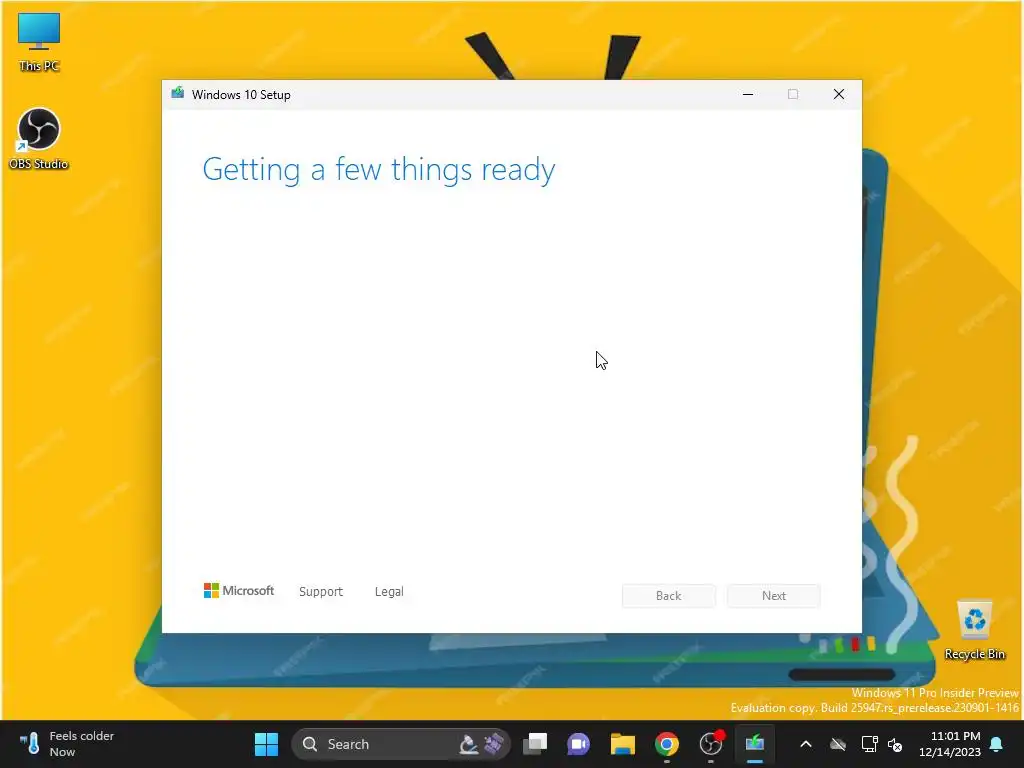The width and height of the screenshot is (1024, 768).
Task: Click the Microsoft logo in Setup
Action: point(239,591)
